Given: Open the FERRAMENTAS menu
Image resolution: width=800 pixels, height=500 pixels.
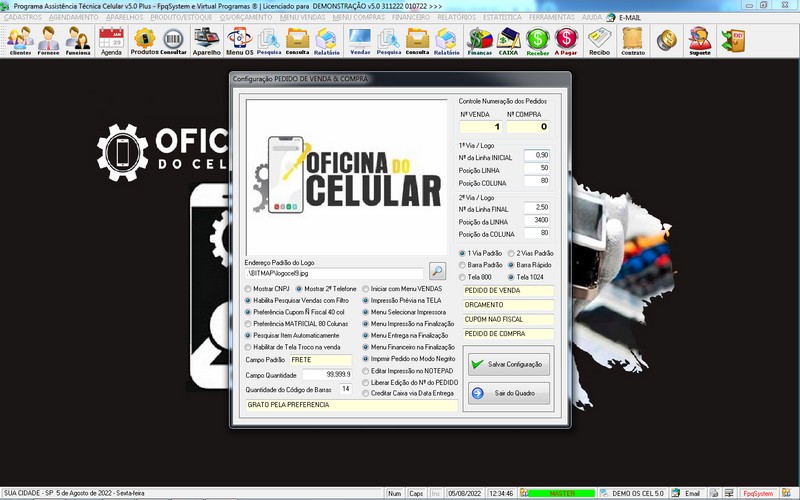Looking at the screenshot, I should [x=552, y=17].
